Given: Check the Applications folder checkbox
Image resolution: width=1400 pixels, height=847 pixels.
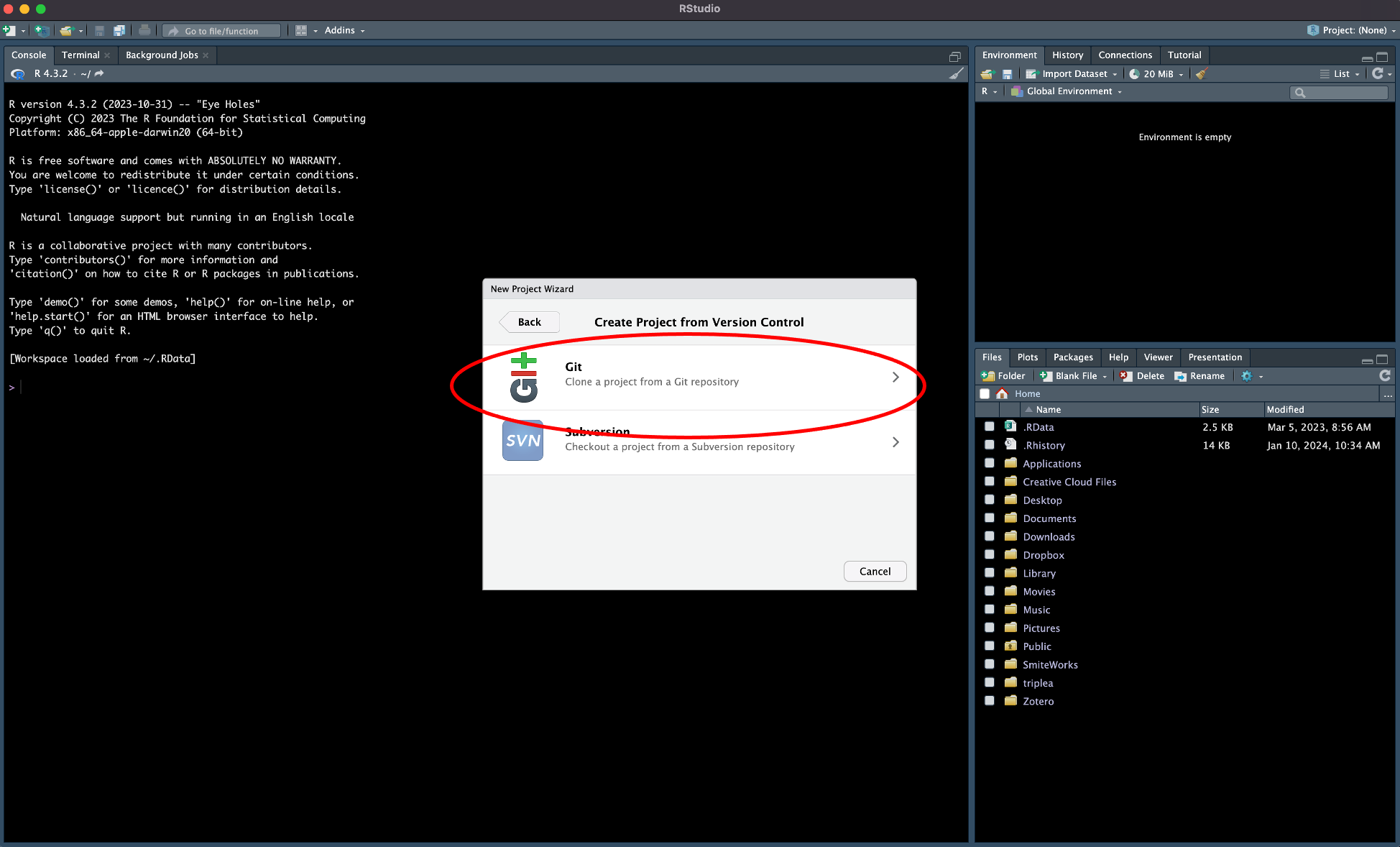Looking at the screenshot, I should 990,463.
